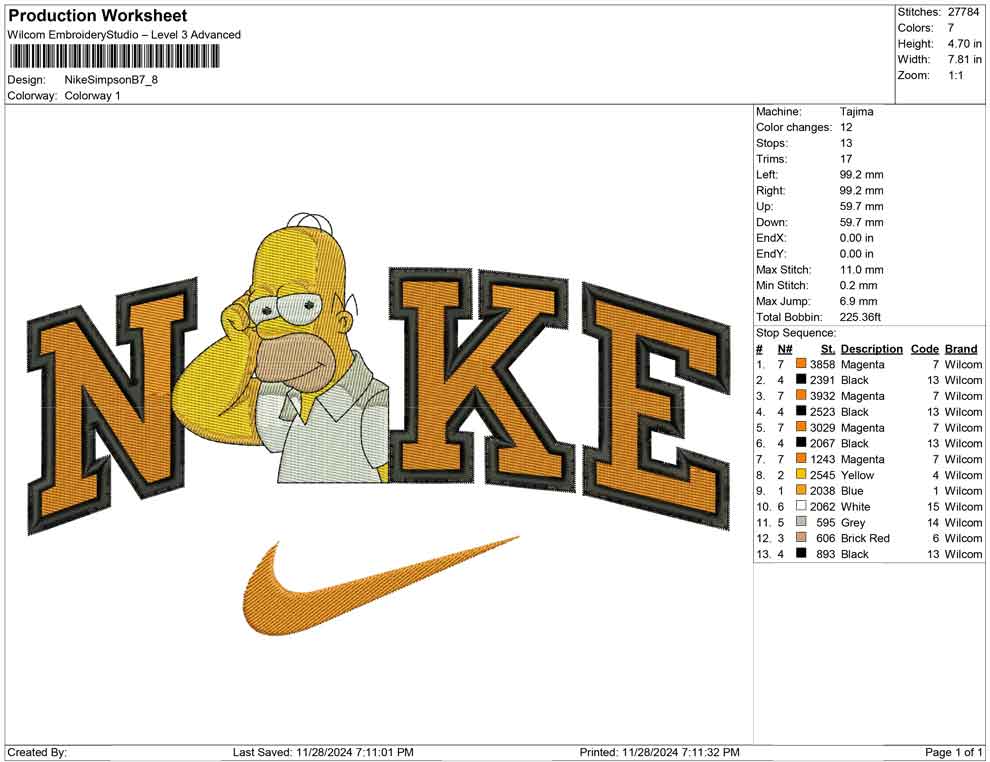The width and height of the screenshot is (990, 762).
Task: Click the black swatch in stop row 13
Action: click(801, 554)
